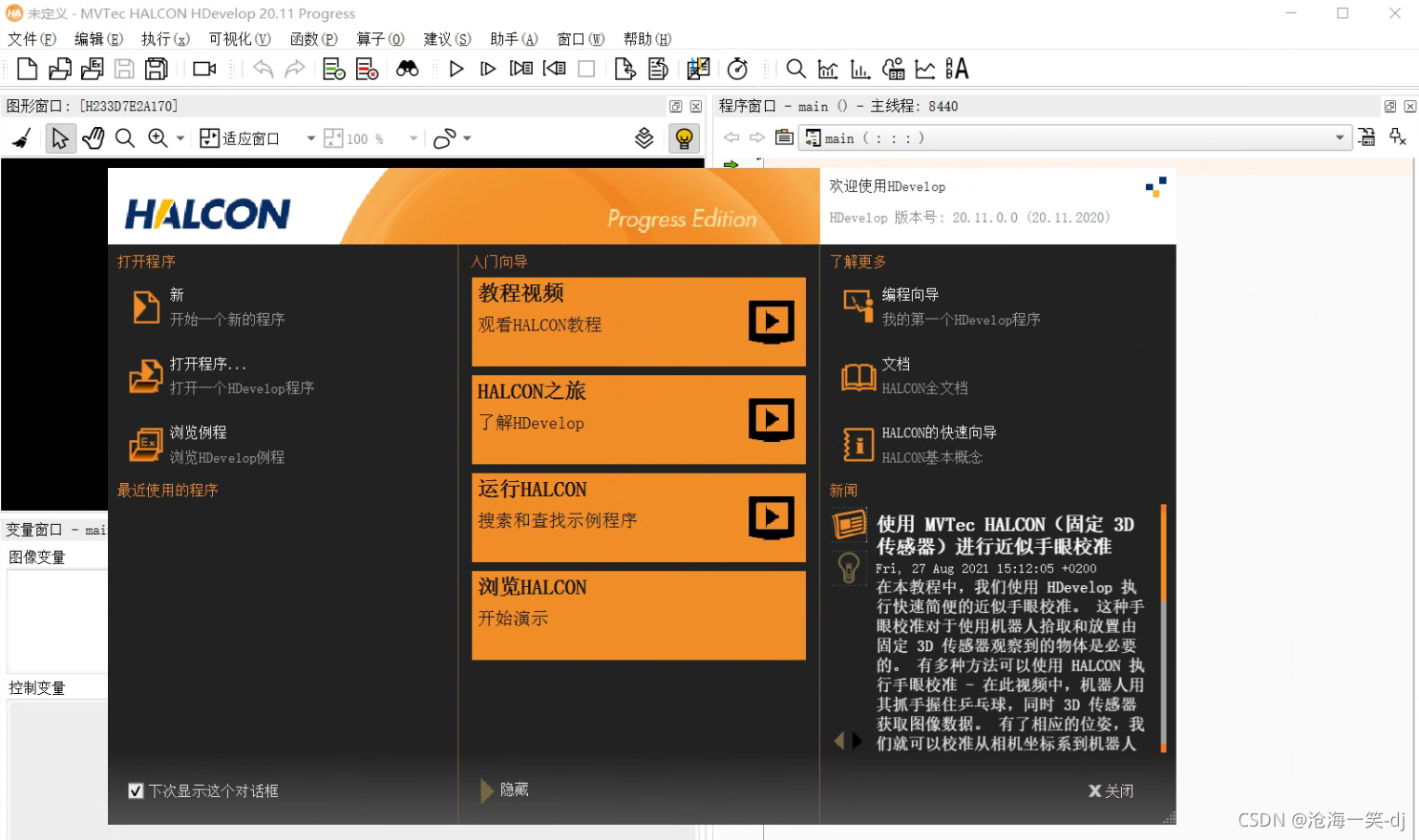
Task: Deactivate selected lines icon with red cross
Action: (367, 69)
